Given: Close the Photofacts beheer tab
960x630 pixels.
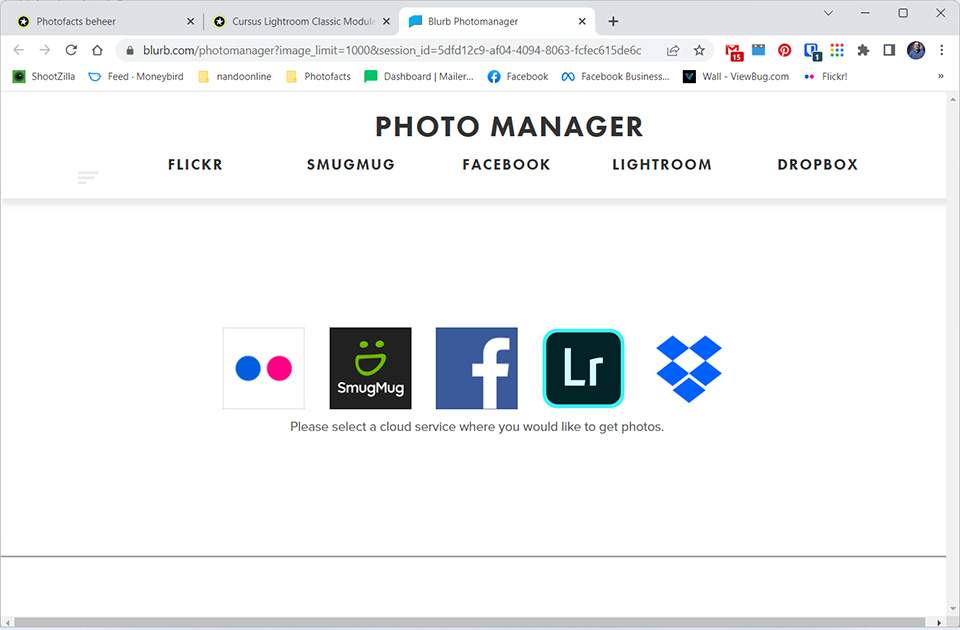Looking at the screenshot, I should (x=190, y=21).
